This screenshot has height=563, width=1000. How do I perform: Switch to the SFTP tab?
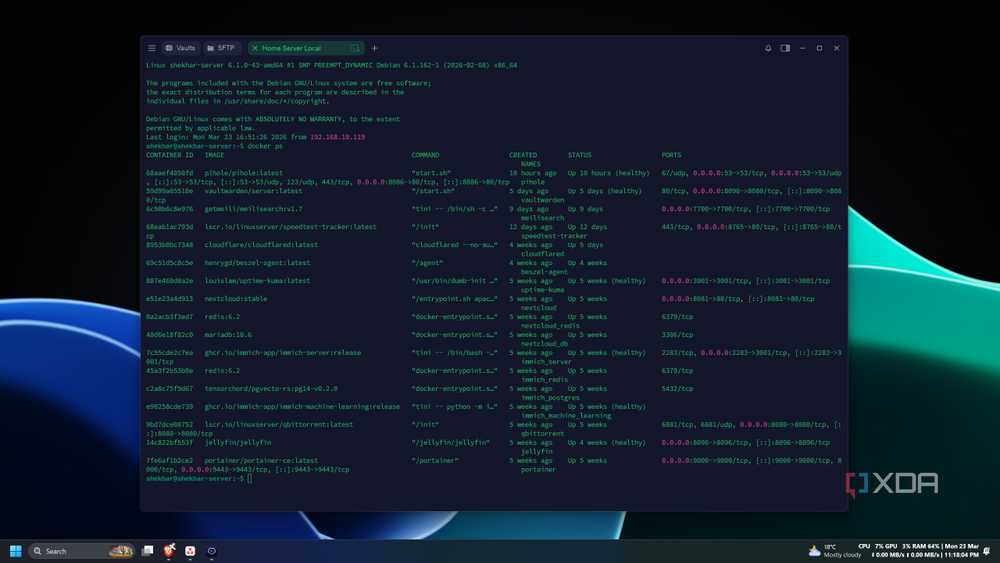(x=221, y=48)
